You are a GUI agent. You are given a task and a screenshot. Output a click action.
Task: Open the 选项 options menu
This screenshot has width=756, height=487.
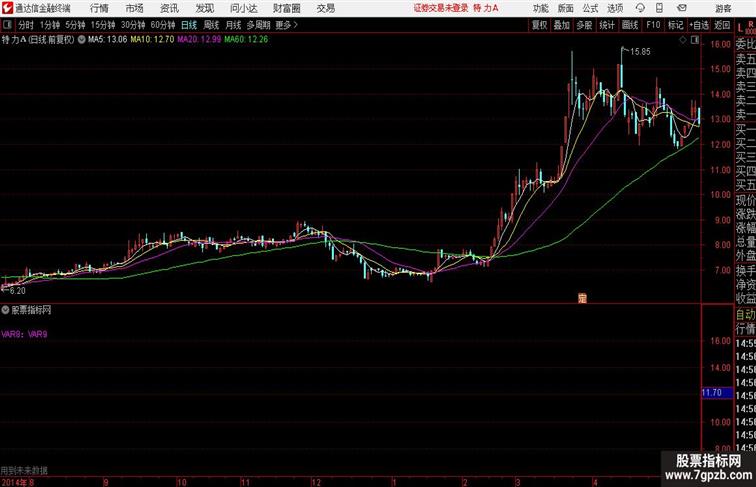pyautogui.click(x=615, y=8)
